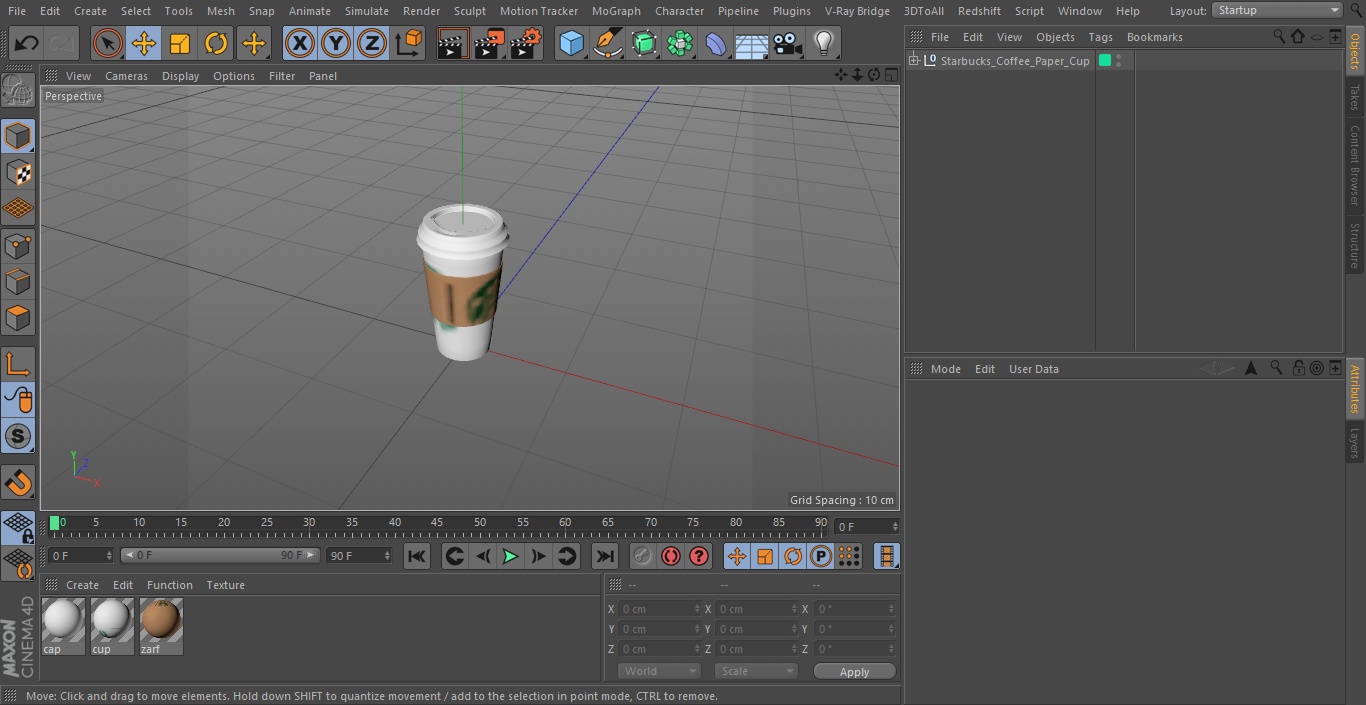Activate the Rotate tool
Image resolution: width=1366 pixels, height=705 pixels.
pyautogui.click(x=216, y=43)
